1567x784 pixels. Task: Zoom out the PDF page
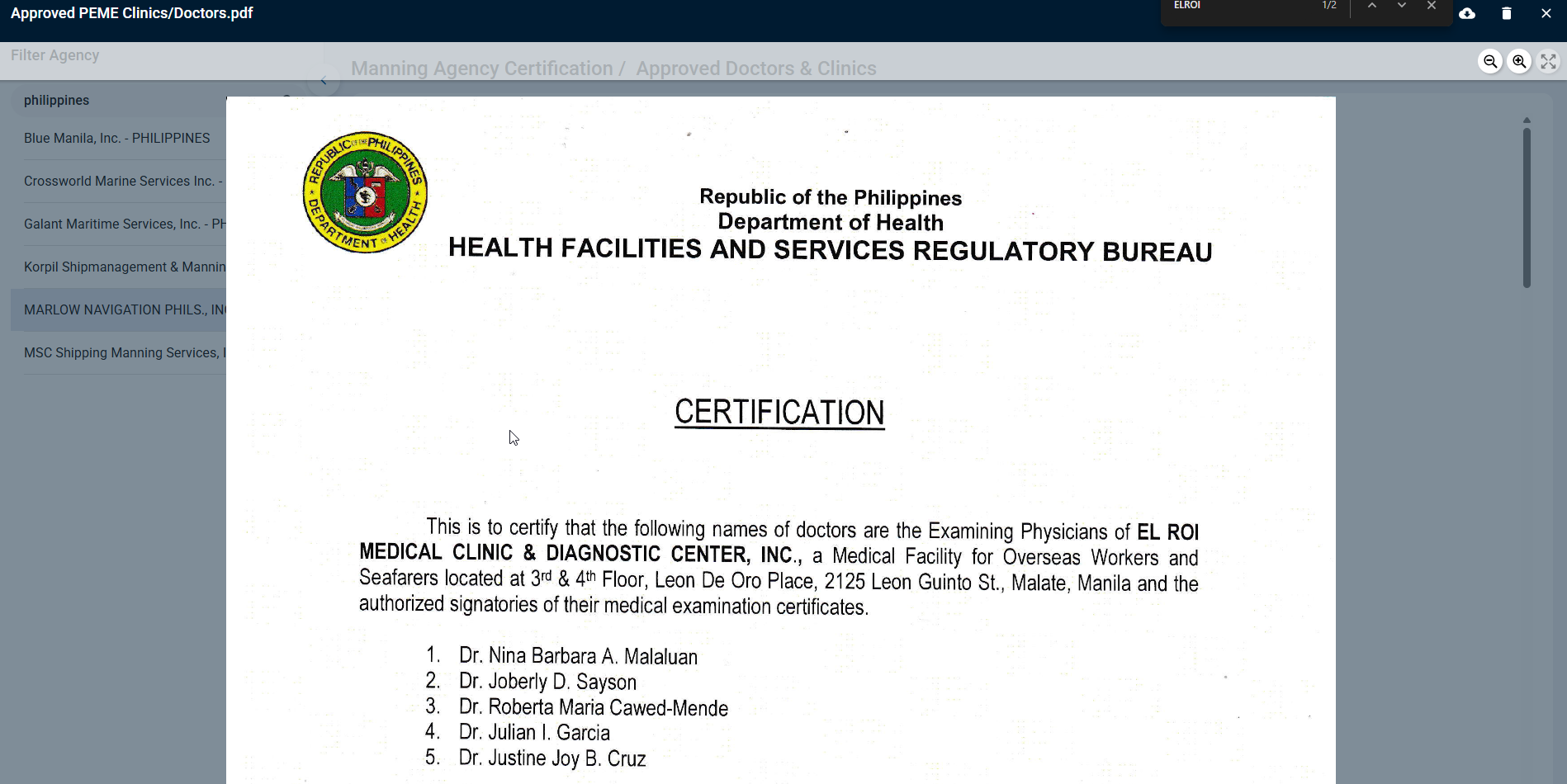click(x=1490, y=61)
